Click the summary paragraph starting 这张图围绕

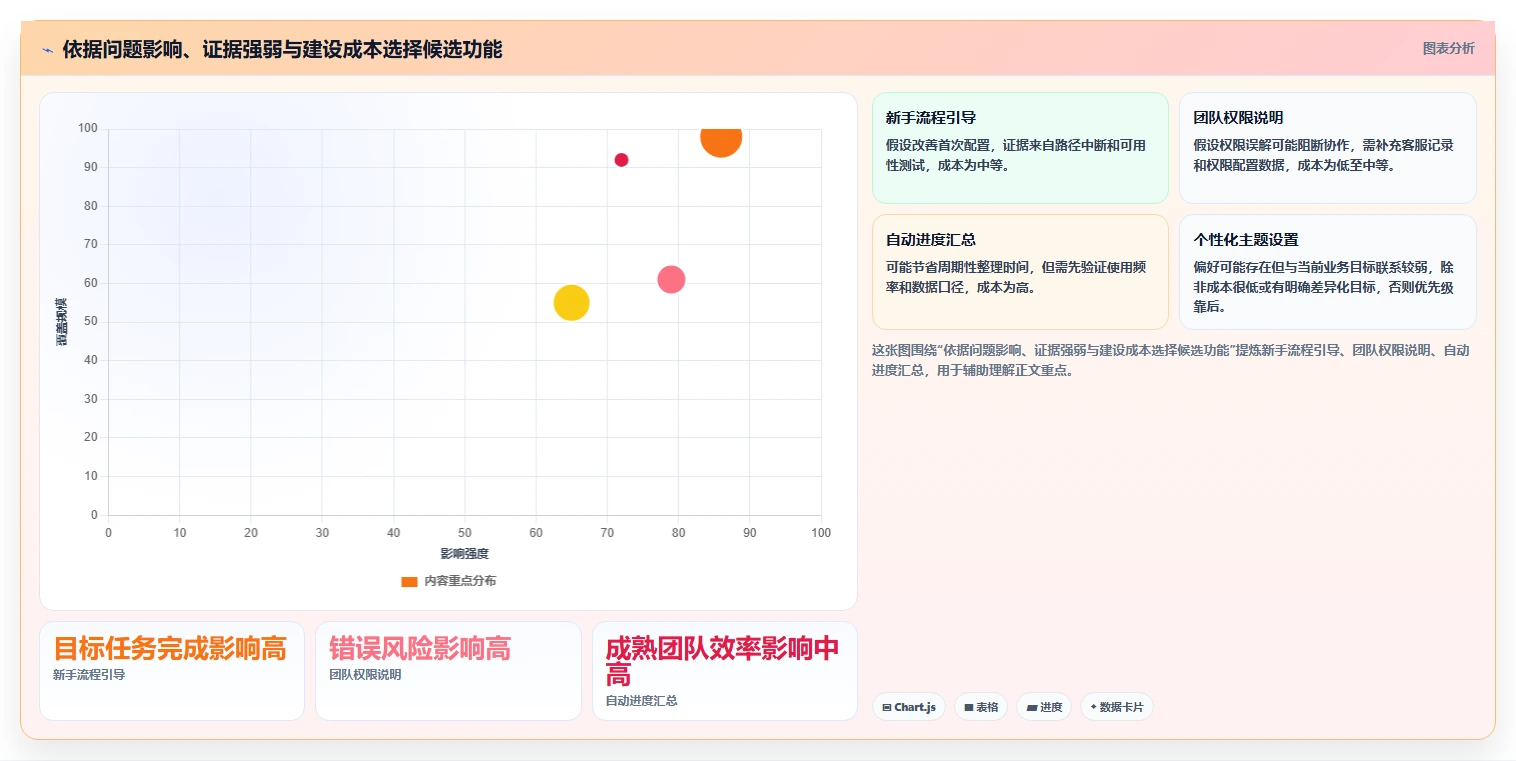(1171, 360)
